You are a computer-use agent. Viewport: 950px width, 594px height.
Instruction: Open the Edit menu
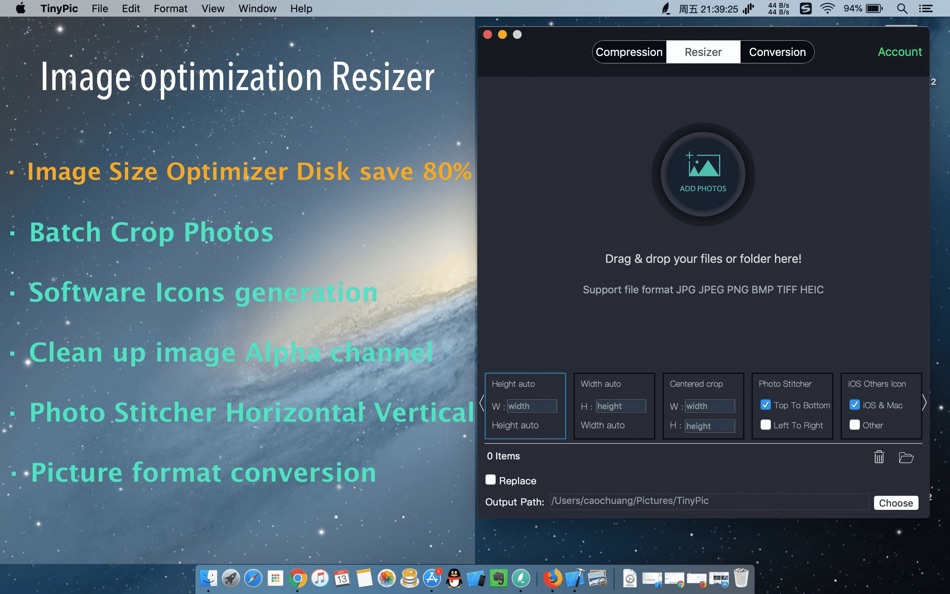tap(131, 8)
